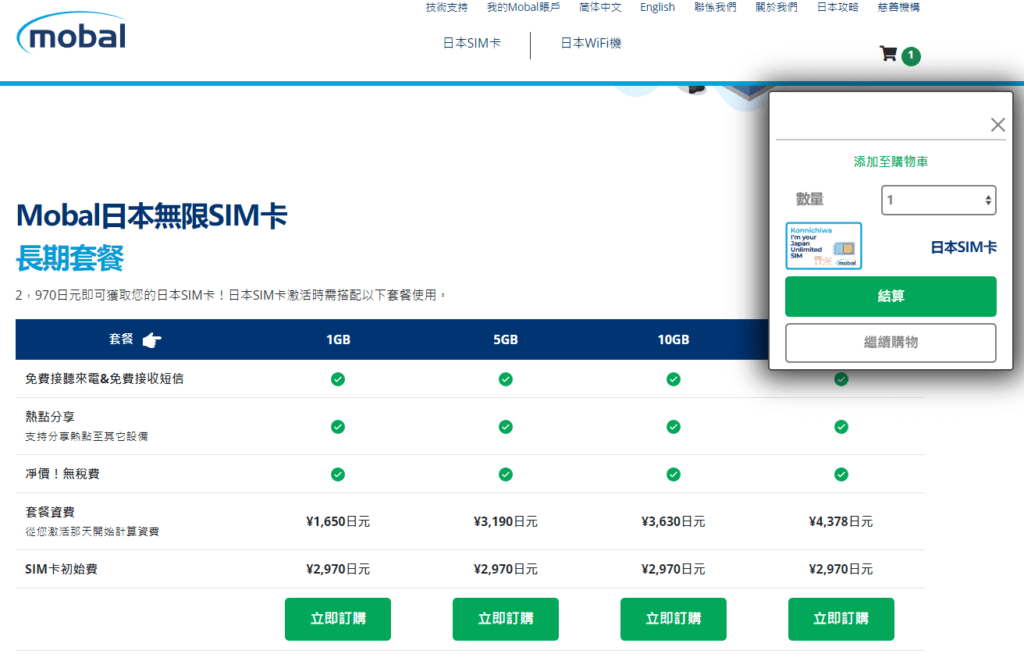Open 聯係我們 in the top menu
The height and width of the screenshot is (661, 1024).
pyautogui.click(x=715, y=7)
